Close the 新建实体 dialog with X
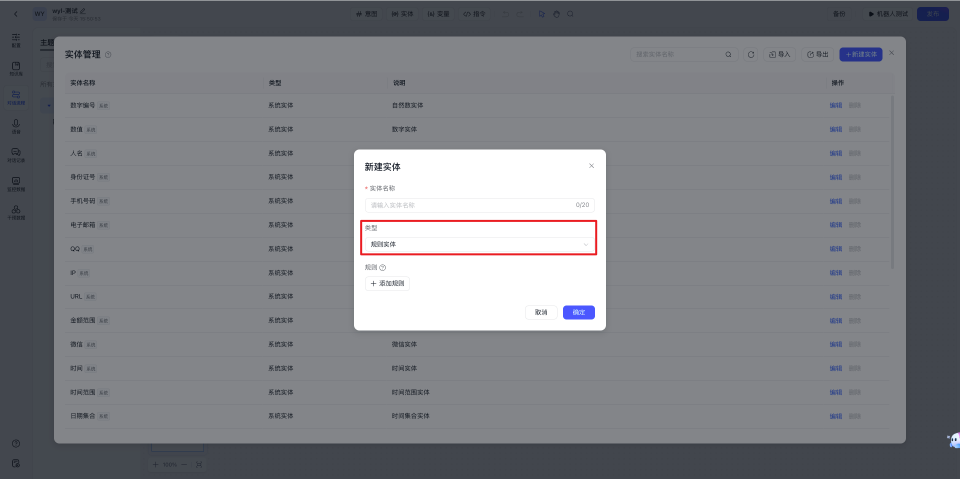This screenshot has height=479, width=960. 591,166
